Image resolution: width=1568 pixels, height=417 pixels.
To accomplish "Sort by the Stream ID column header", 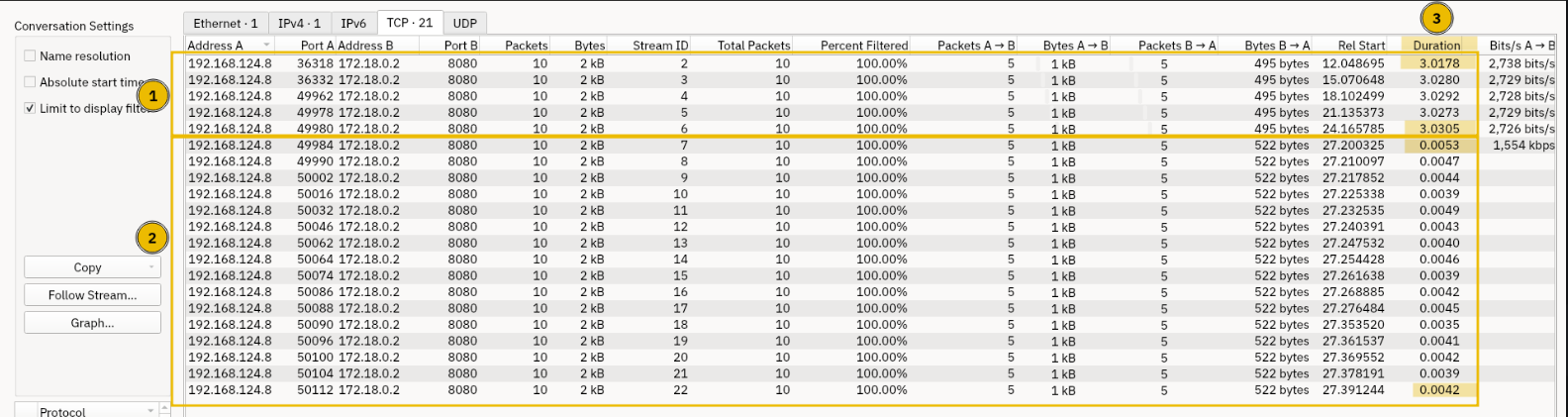I will [660, 46].
